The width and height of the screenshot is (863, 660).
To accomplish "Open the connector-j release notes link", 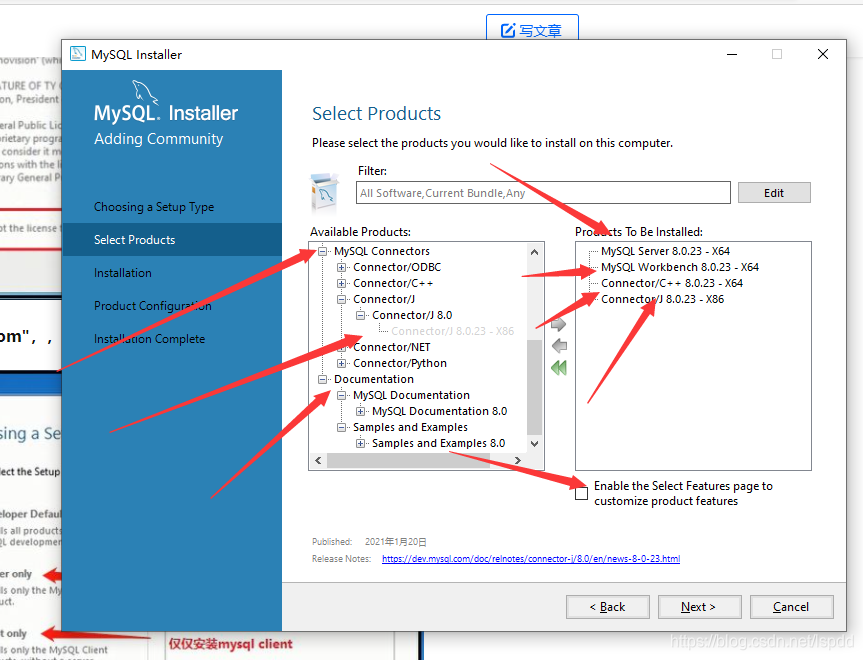I will click(531, 559).
